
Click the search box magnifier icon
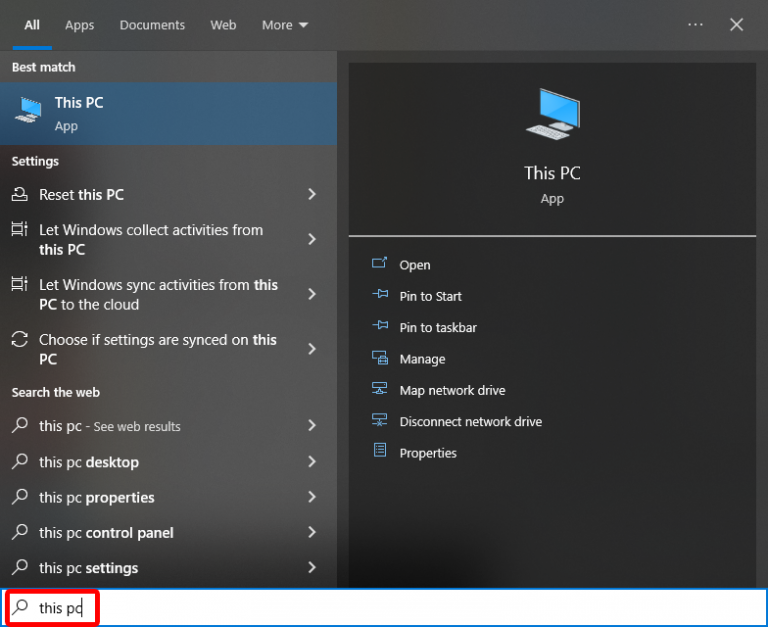tap(21, 606)
